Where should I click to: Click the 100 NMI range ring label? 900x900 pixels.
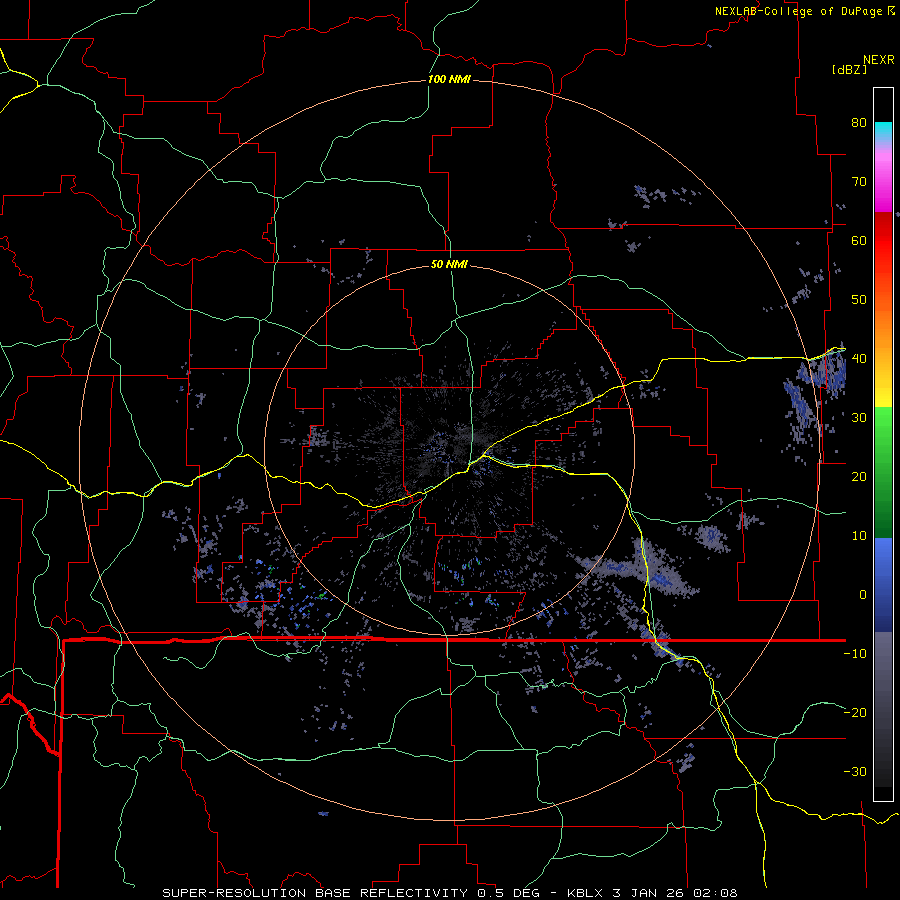tap(449, 79)
